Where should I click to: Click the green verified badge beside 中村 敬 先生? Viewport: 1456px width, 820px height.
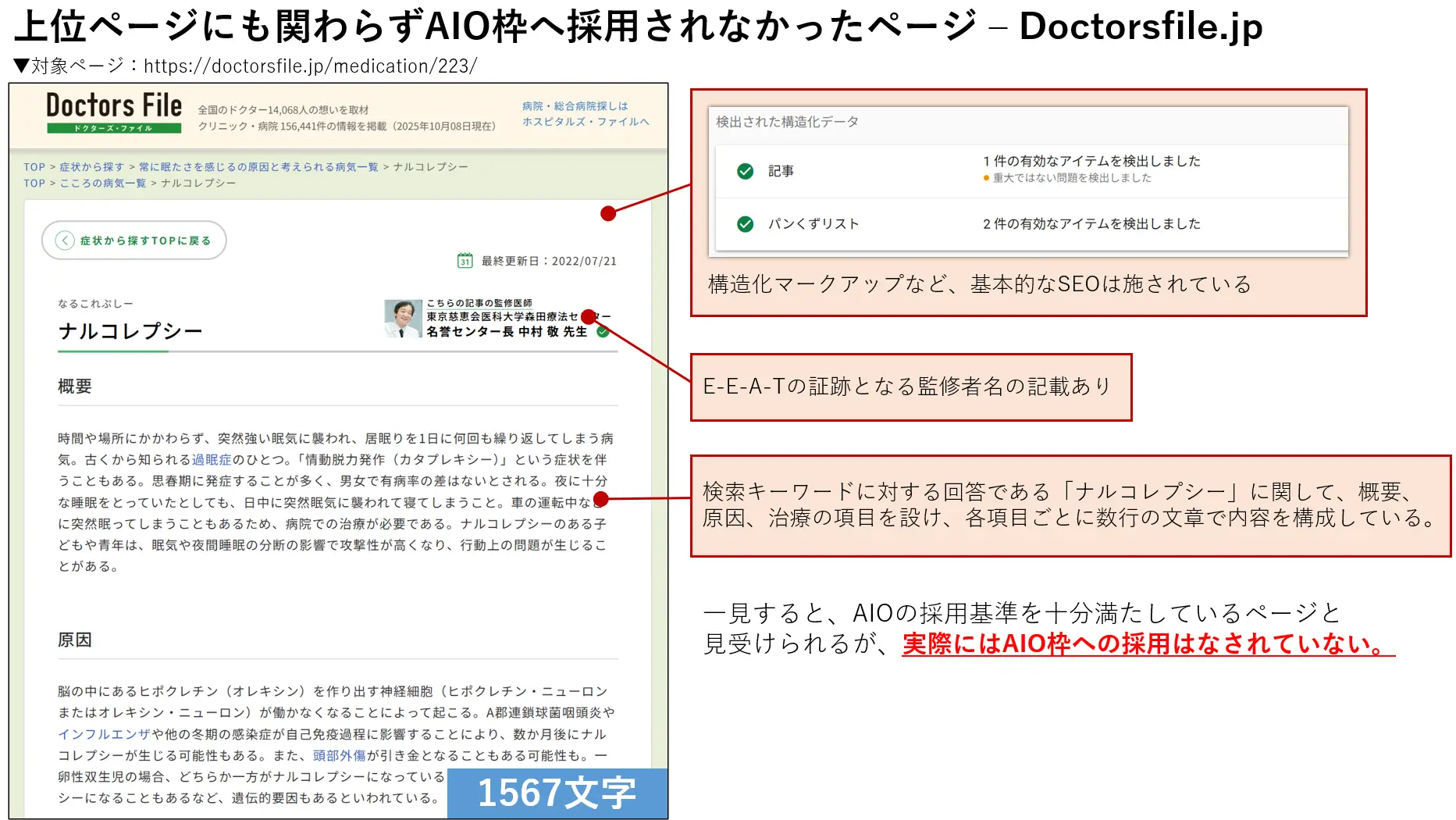pyautogui.click(x=602, y=331)
